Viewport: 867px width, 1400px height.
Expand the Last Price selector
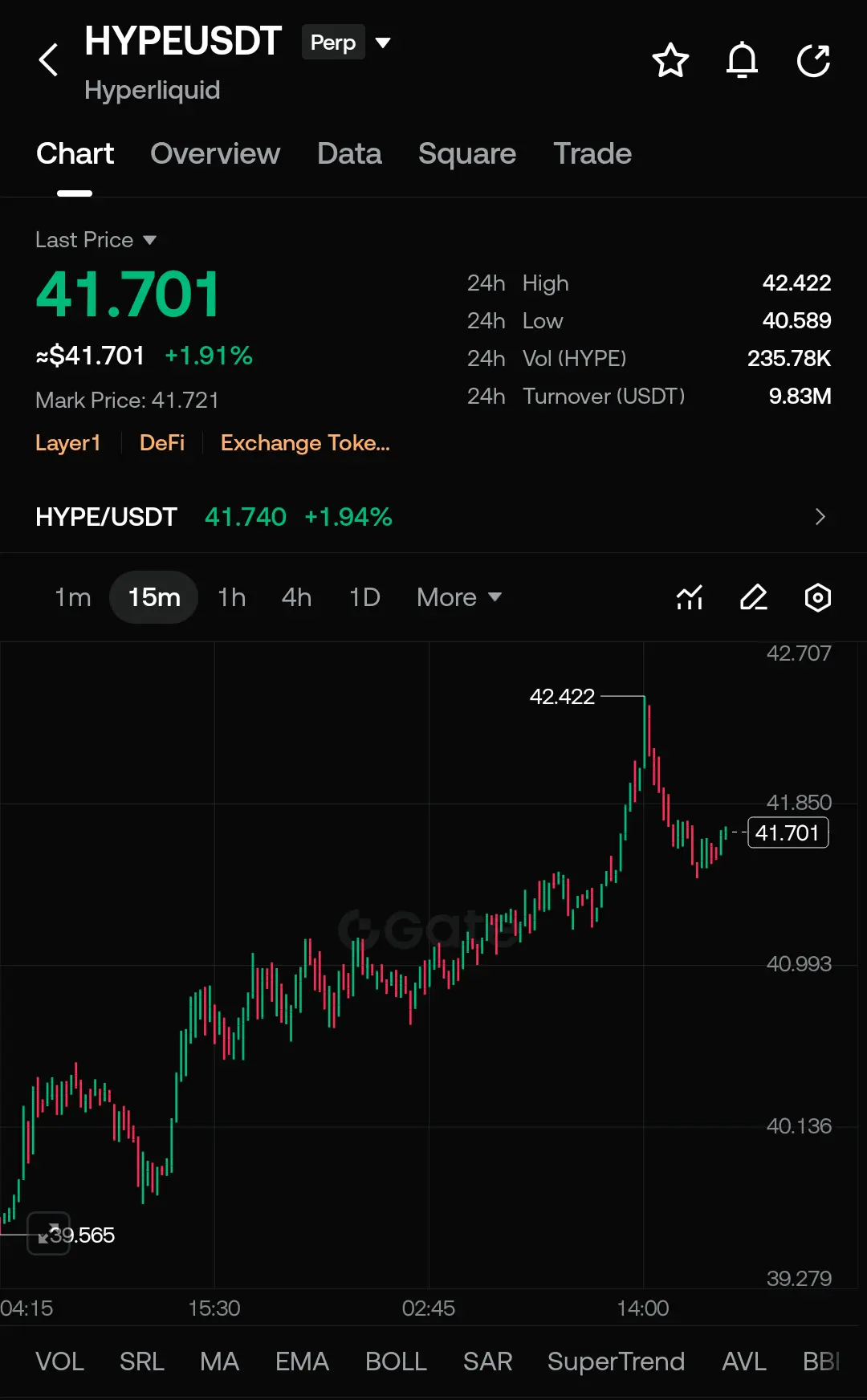click(x=96, y=240)
